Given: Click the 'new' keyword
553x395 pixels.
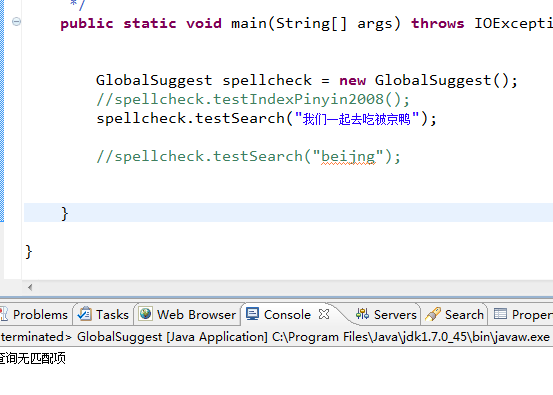Looking at the screenshot, I should click(353, 80).
